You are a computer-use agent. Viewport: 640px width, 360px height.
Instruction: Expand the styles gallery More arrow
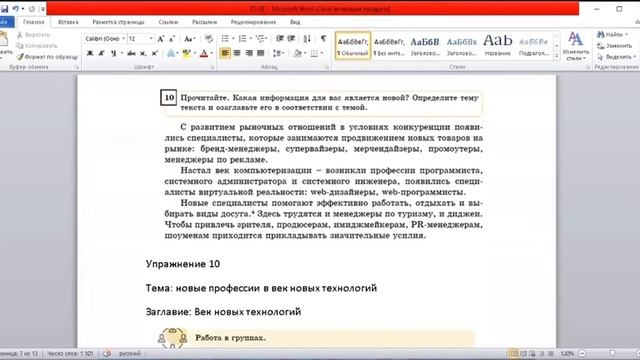[556, 56]
